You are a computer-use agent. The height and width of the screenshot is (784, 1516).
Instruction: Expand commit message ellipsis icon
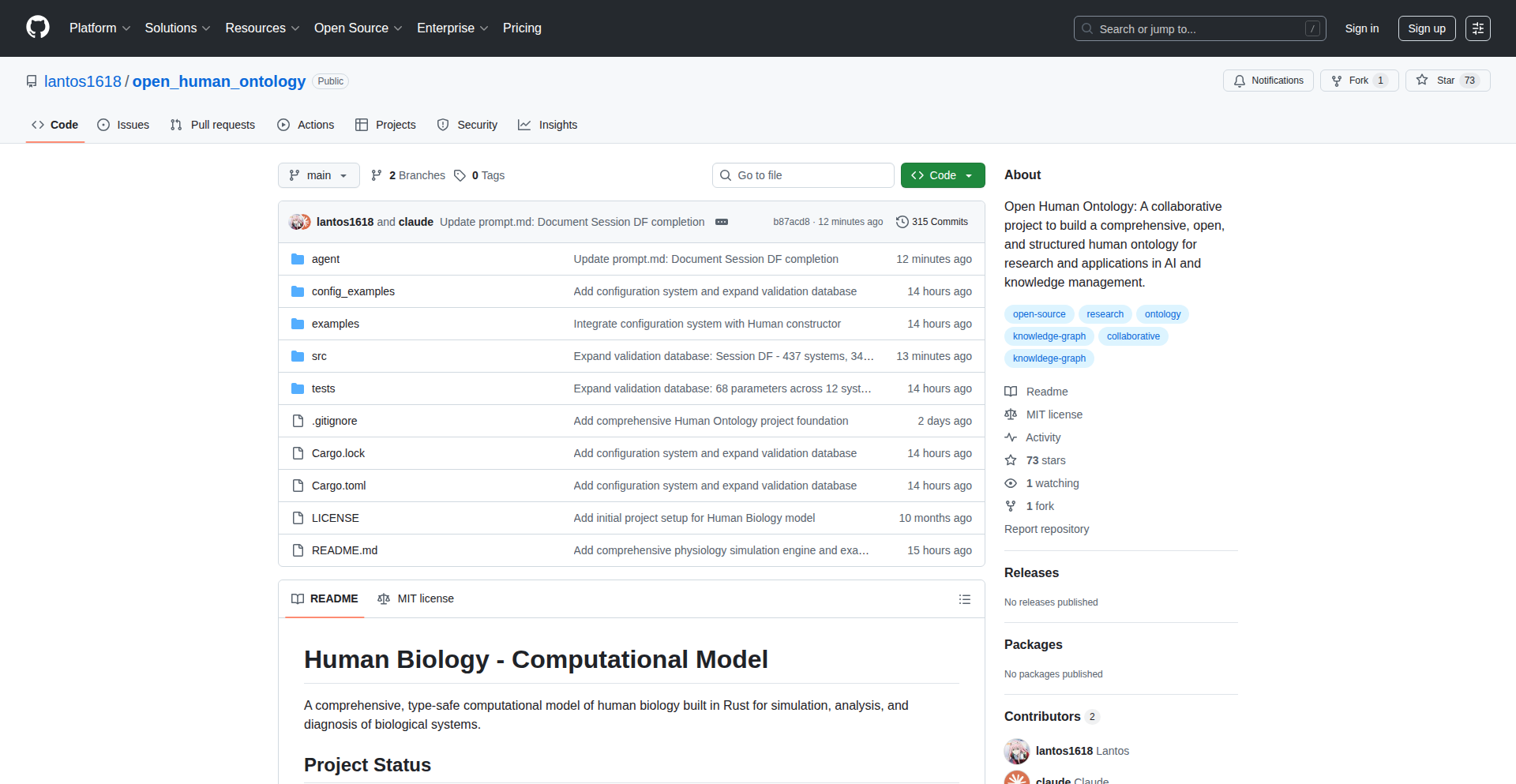721,222
